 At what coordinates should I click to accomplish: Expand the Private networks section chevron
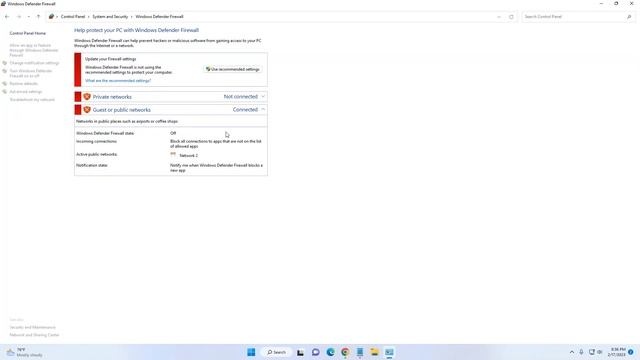click(x=263, y=97)
